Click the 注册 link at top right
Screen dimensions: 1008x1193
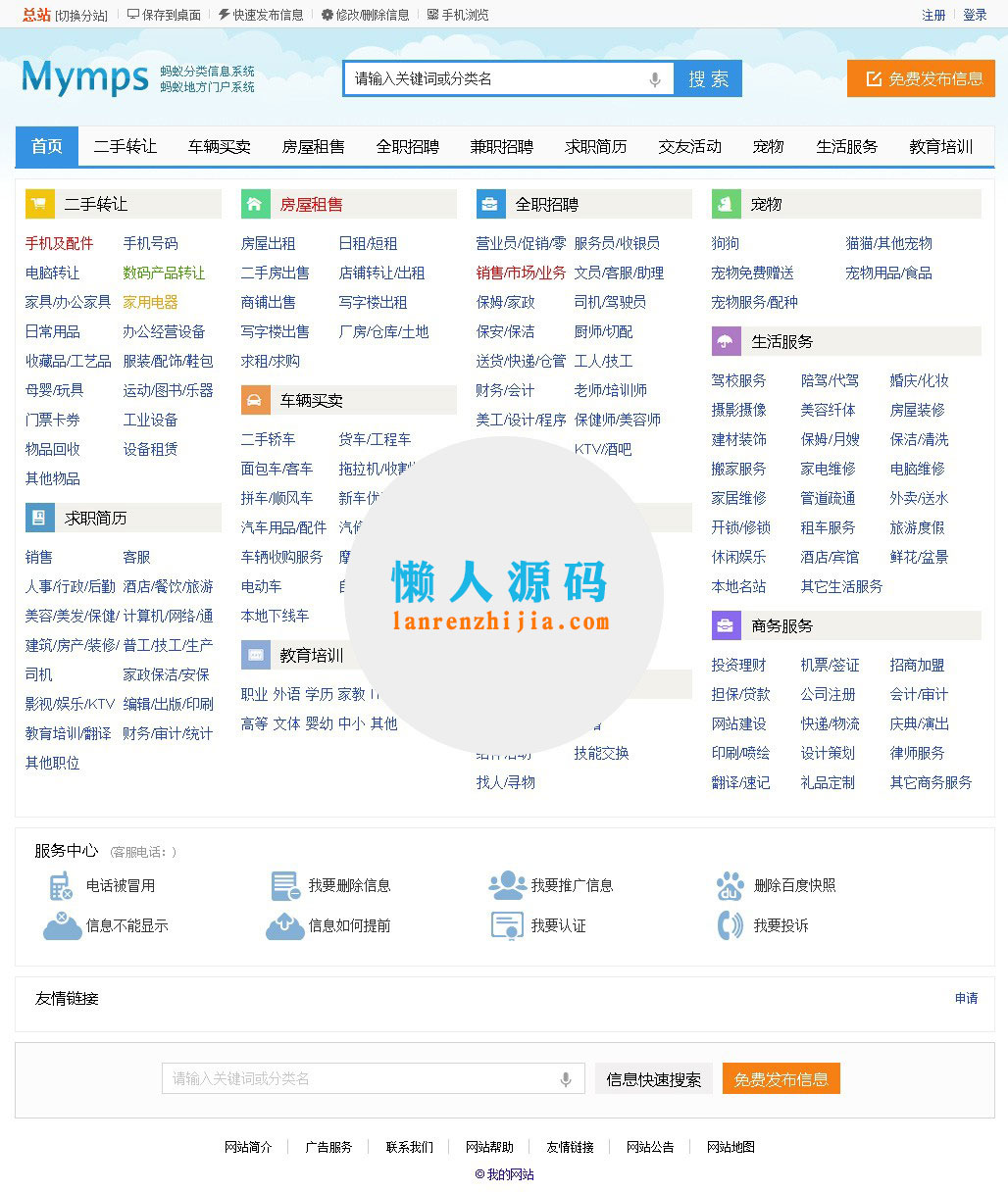click(x=932, y=14)
